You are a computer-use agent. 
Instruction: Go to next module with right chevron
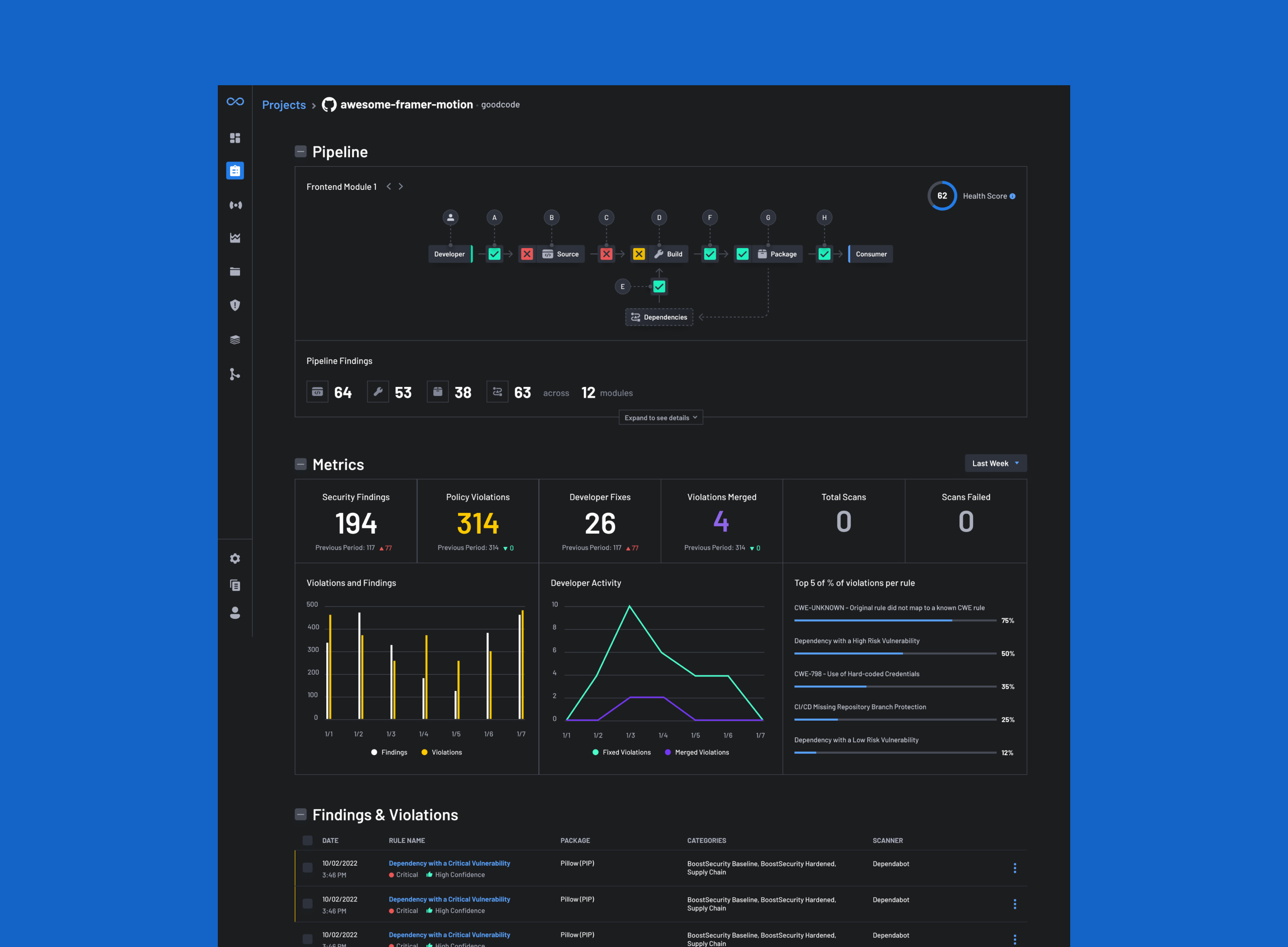pos(401,186)
